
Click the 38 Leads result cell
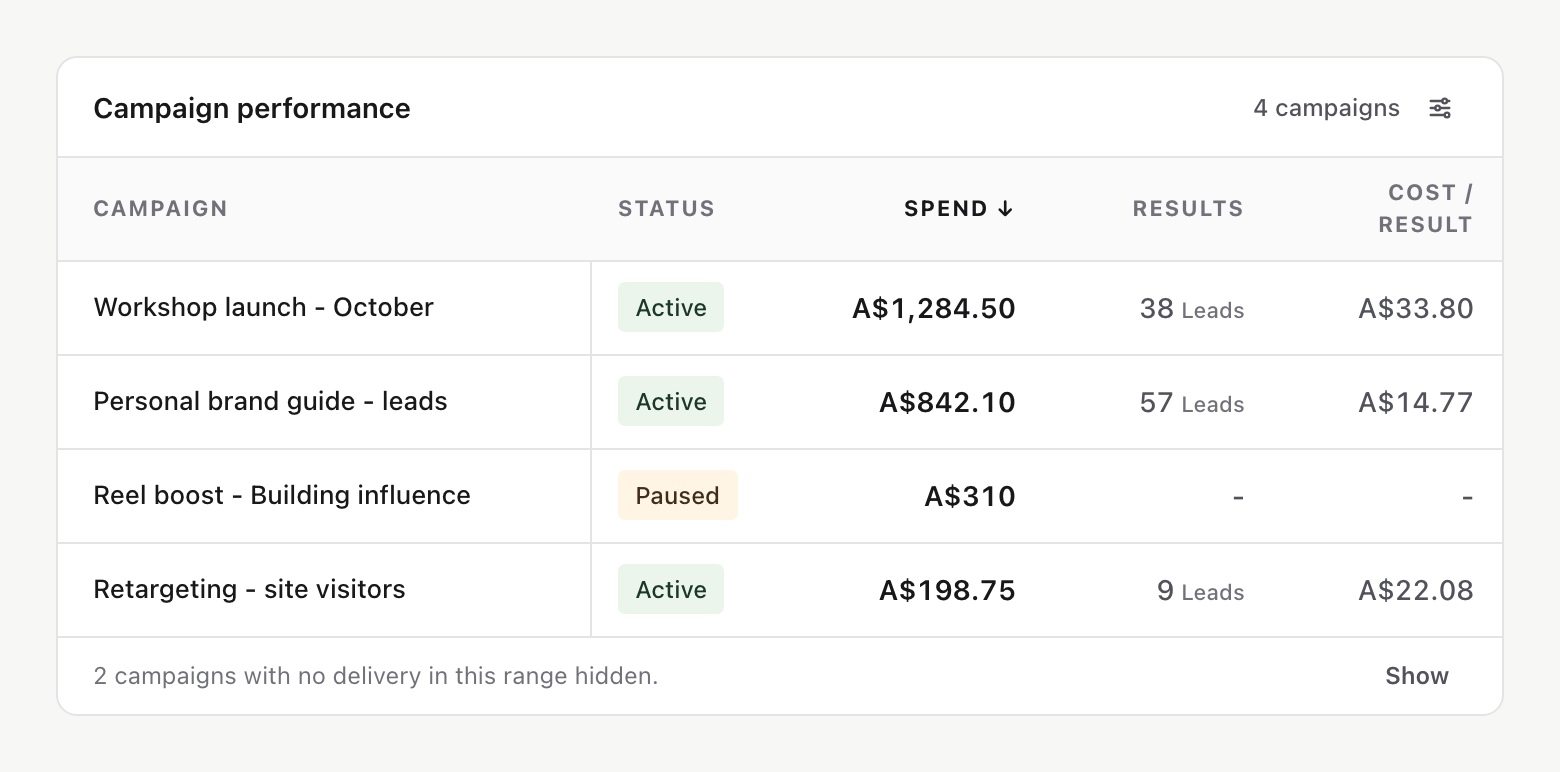[x=1192, y=308]
